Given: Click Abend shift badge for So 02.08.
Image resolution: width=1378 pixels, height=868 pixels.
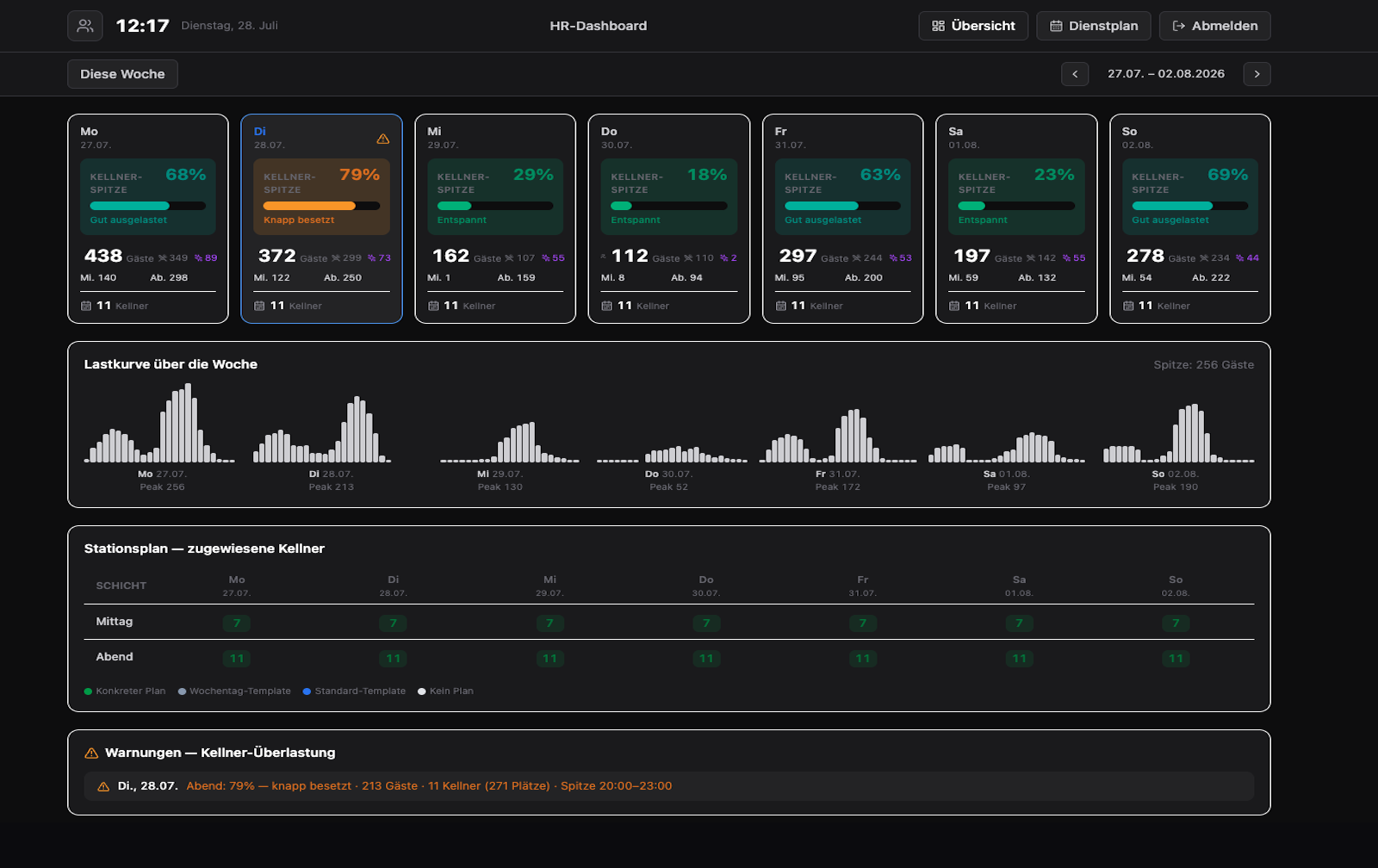Looking at the screenshot, I should click(x=1176, y=659).
